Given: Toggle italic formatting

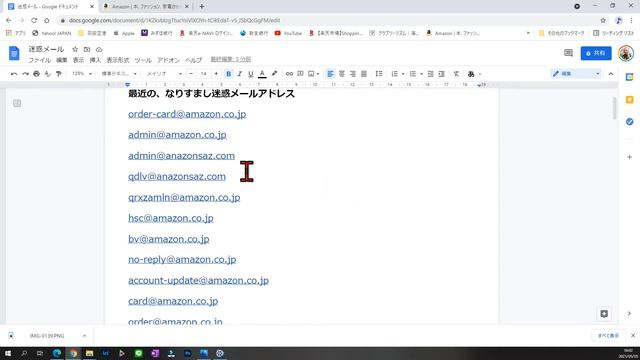Looking at the screenshot, I should [x=240, y=74].
